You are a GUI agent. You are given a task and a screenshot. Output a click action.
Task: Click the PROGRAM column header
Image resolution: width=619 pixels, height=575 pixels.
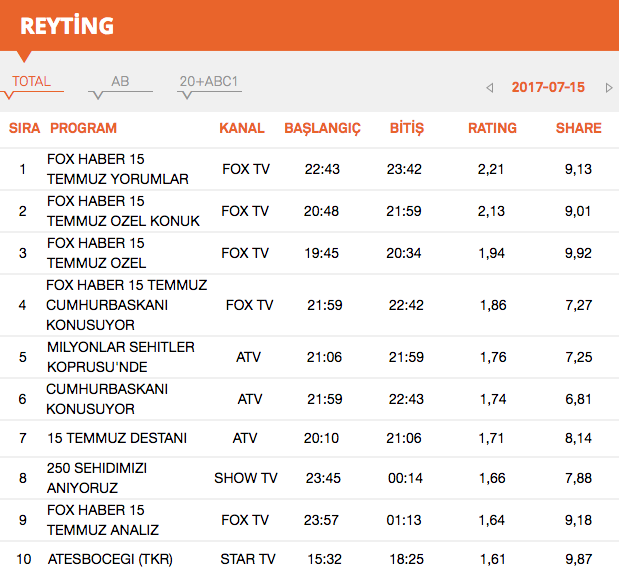point(83,128)
